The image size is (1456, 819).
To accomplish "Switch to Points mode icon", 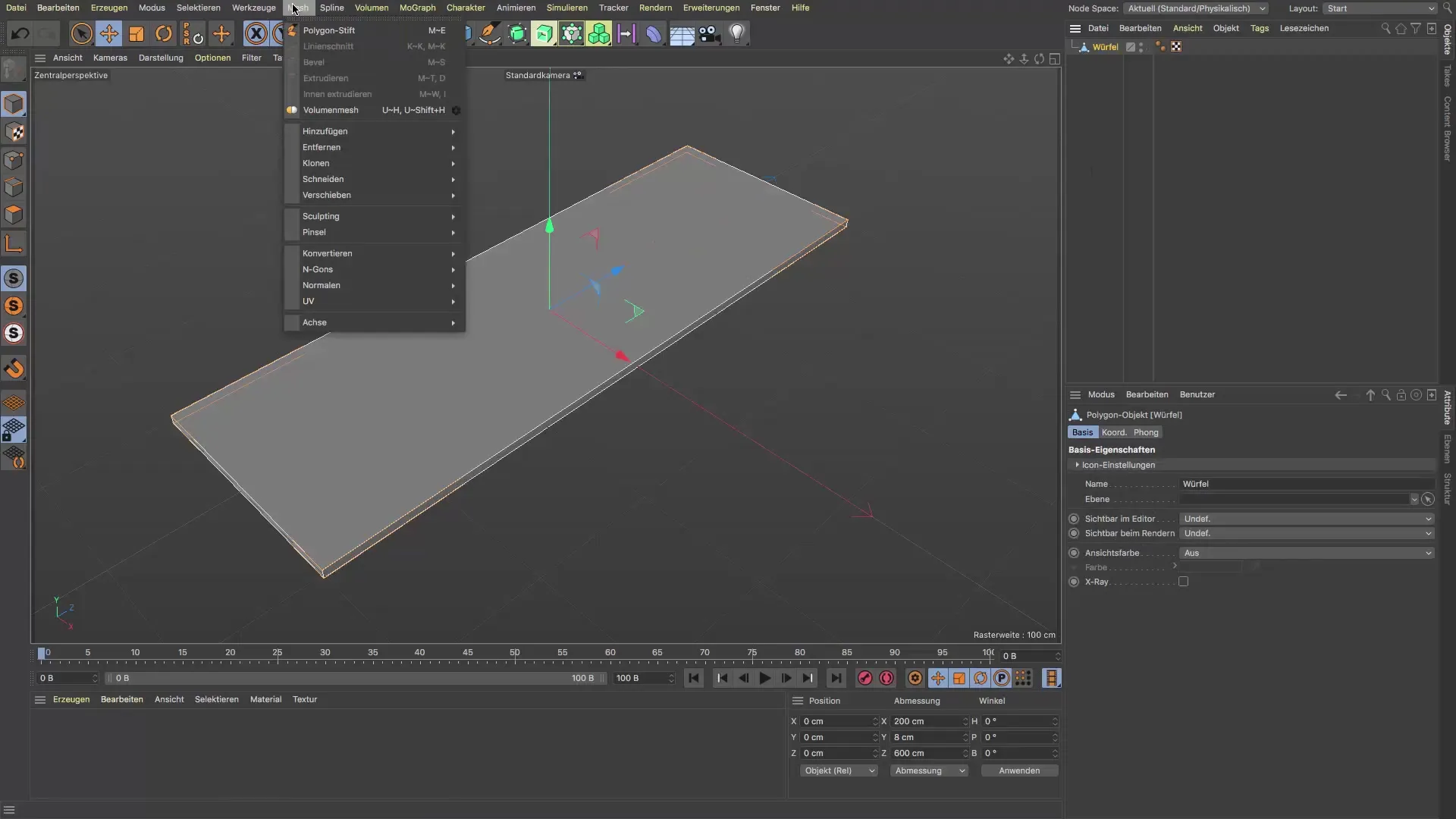I will click(14, 160).
